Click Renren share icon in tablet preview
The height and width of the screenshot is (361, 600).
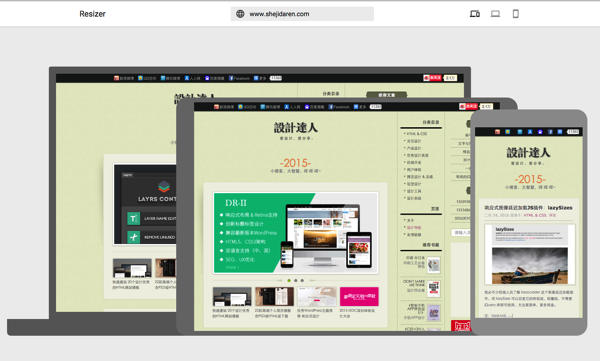click(287, 107)
